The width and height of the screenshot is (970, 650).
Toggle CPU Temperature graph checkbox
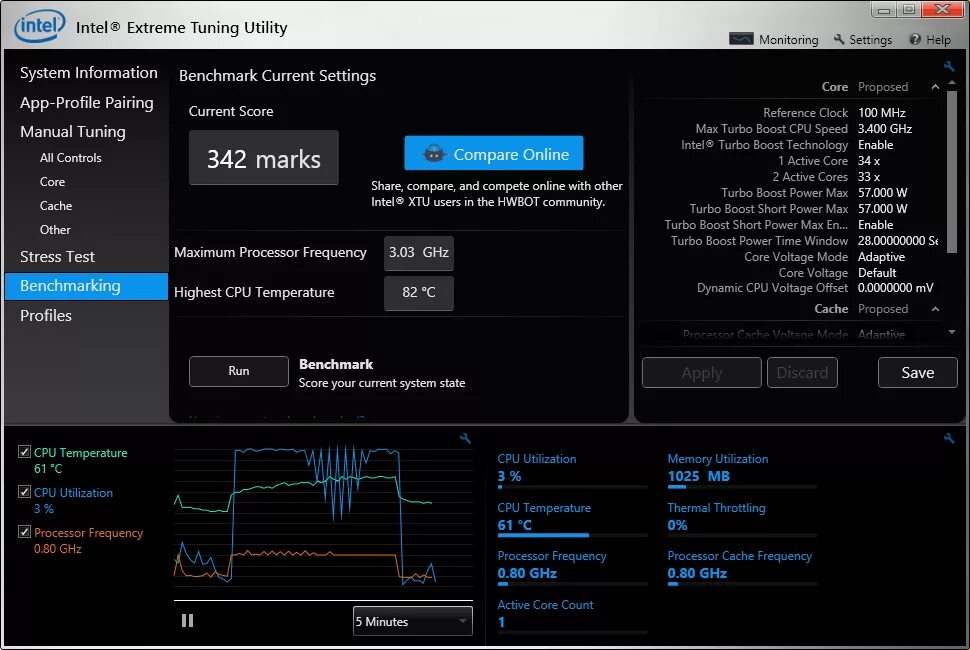click(24, 452)
